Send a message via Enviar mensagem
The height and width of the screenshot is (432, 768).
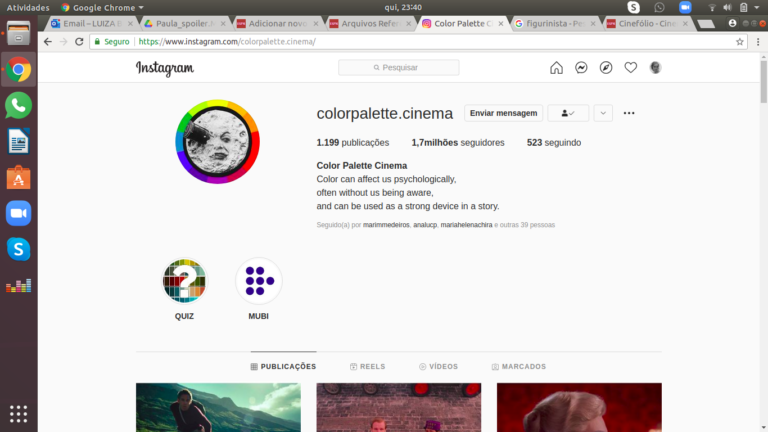click(504, 113)
